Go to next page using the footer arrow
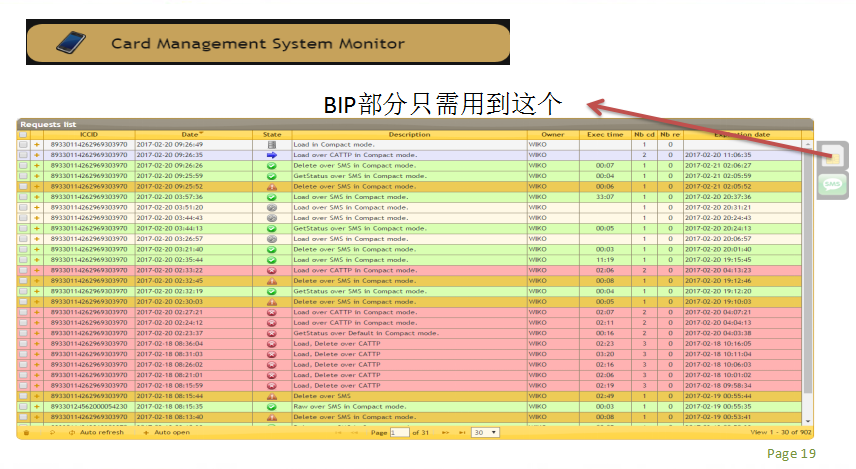Viewport: 856px width, 469px height. pos(445,432)
